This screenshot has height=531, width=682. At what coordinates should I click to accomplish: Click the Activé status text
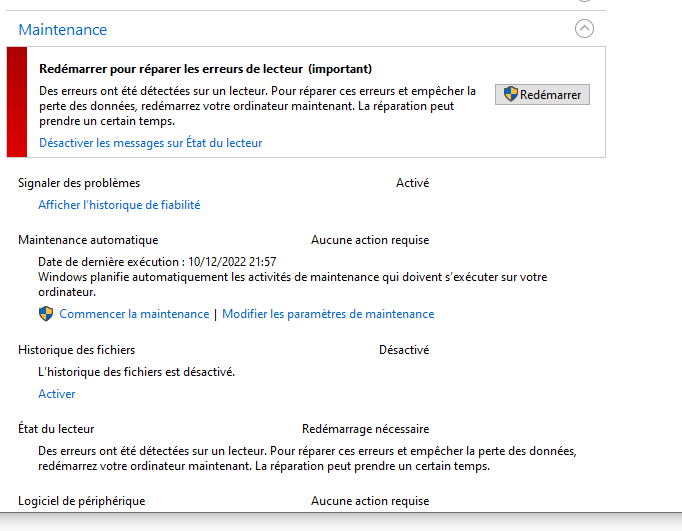[x=412, y=183]
